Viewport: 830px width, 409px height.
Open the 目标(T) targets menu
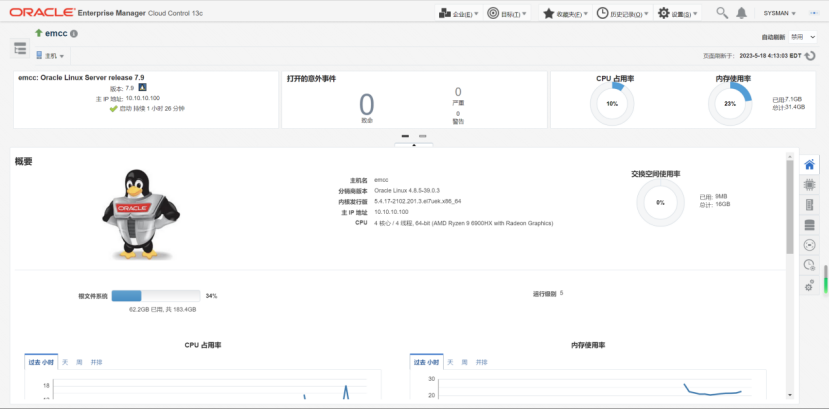[x=507, y=13]
